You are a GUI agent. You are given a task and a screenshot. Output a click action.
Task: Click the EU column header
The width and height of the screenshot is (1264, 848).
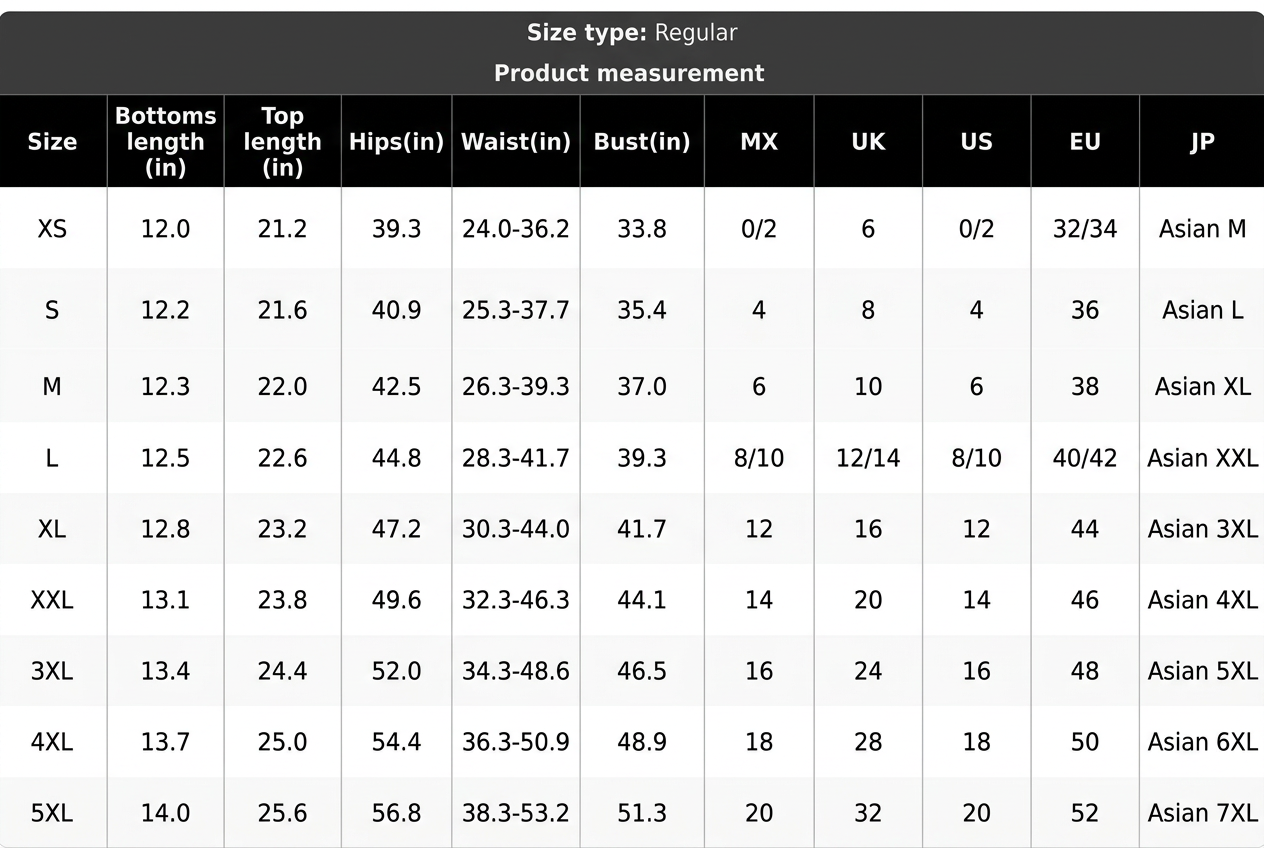tap(1085, 142)
